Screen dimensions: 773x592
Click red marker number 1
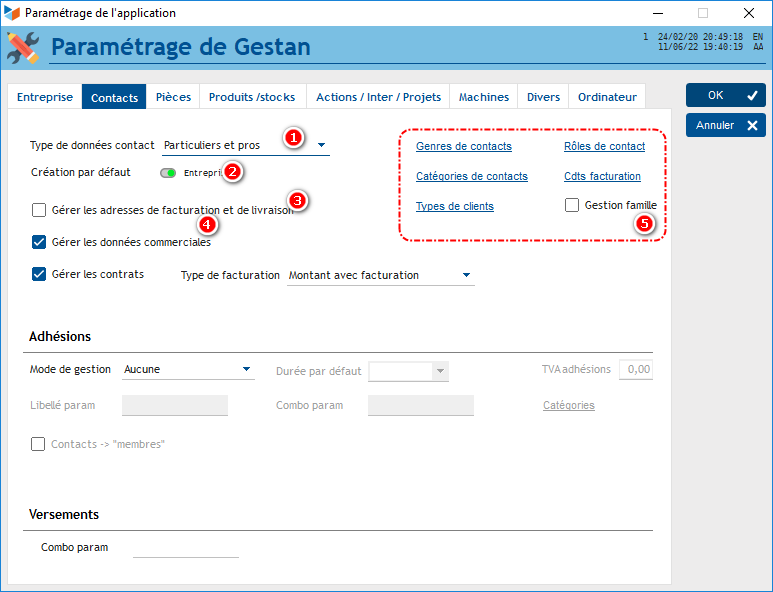click(293, 138)
